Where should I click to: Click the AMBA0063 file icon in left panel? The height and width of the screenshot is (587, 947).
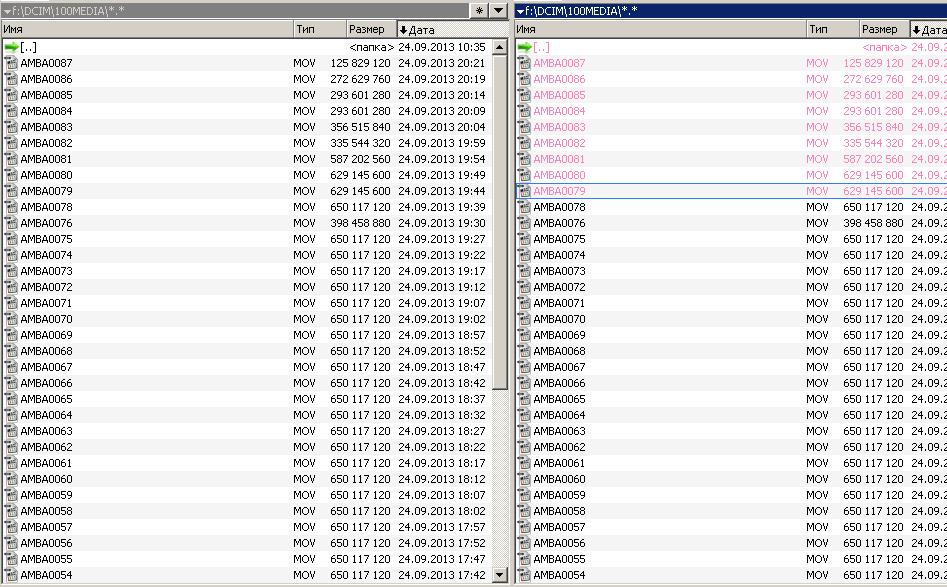11,431
